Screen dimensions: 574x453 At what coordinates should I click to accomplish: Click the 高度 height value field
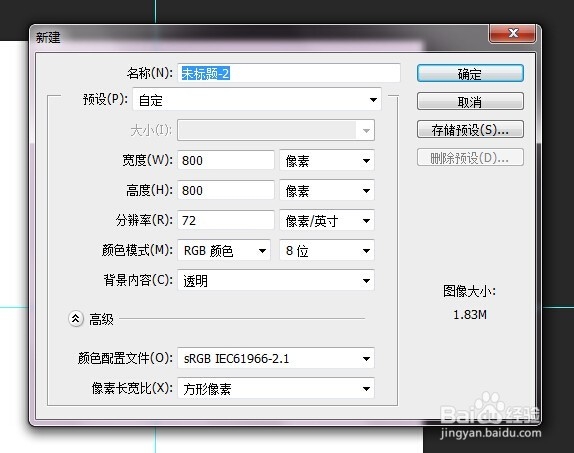tap(226, 190)
